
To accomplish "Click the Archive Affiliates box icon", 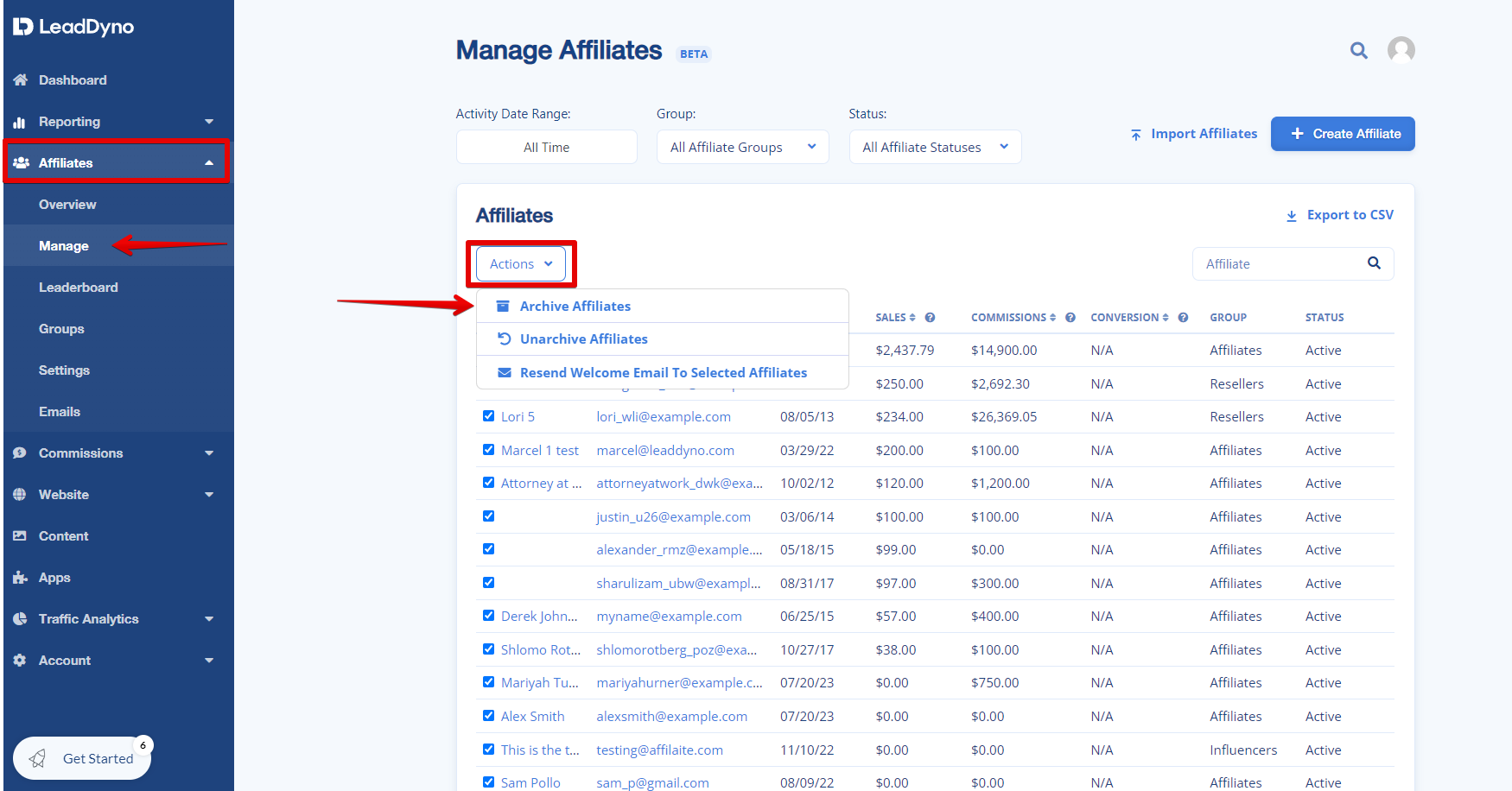I will coord(503,307).
